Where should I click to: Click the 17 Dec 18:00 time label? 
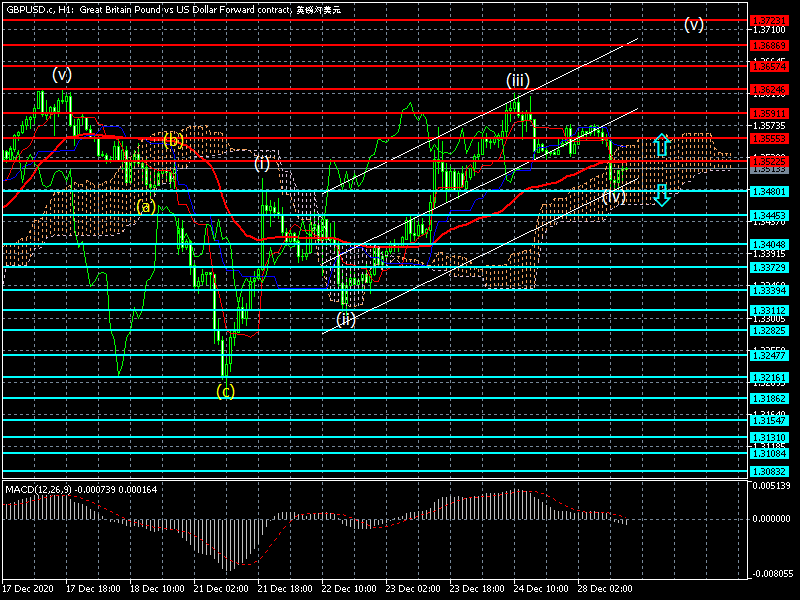coord(93,588)
